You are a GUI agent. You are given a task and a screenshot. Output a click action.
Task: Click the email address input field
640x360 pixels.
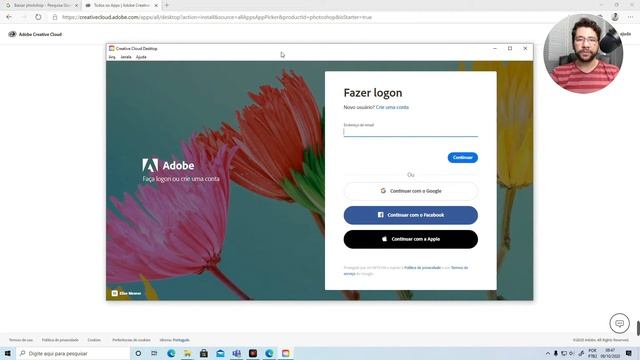coord(411,132)
